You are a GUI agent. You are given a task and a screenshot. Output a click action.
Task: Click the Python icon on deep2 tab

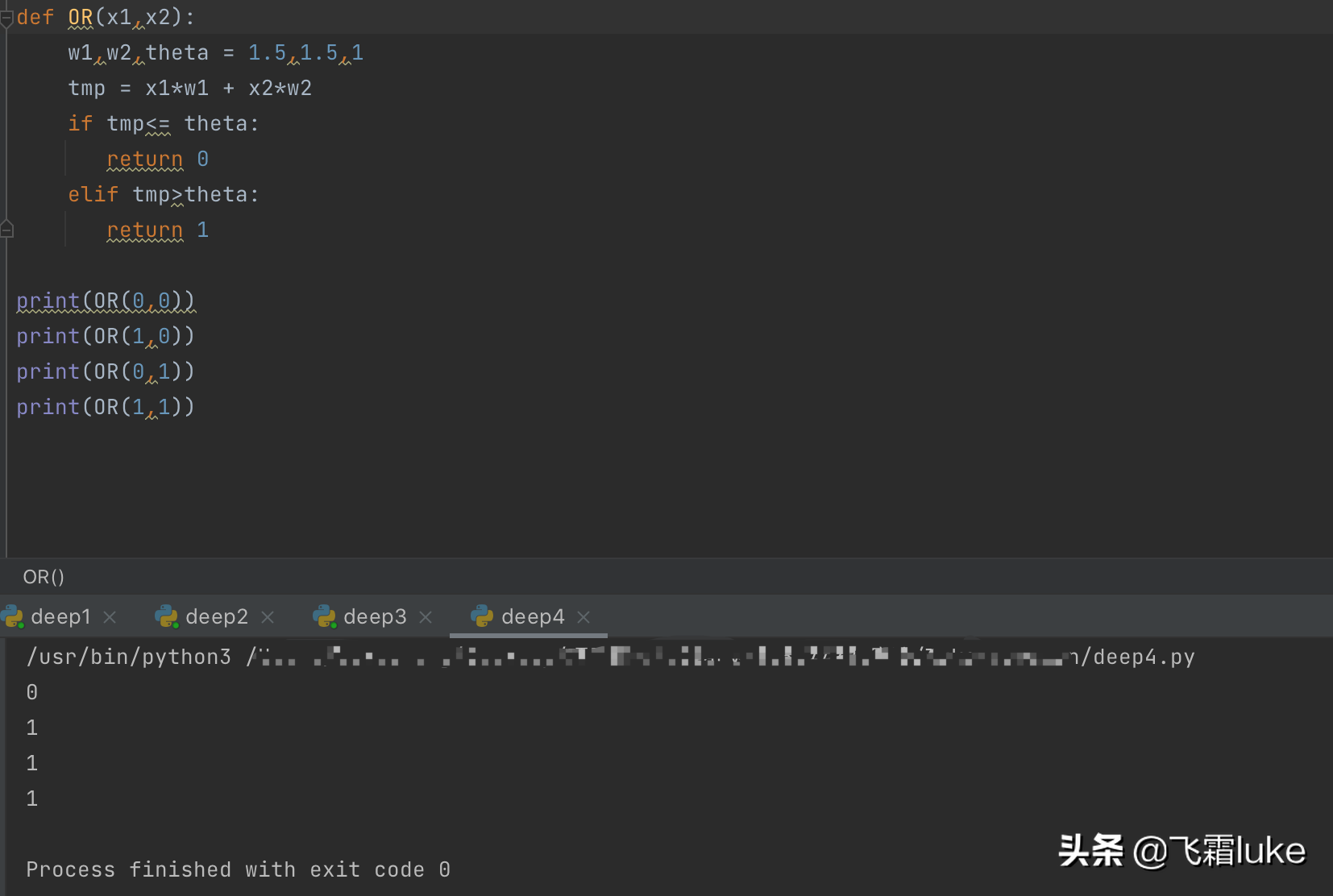pyautogui.click(x=166, y=617)
